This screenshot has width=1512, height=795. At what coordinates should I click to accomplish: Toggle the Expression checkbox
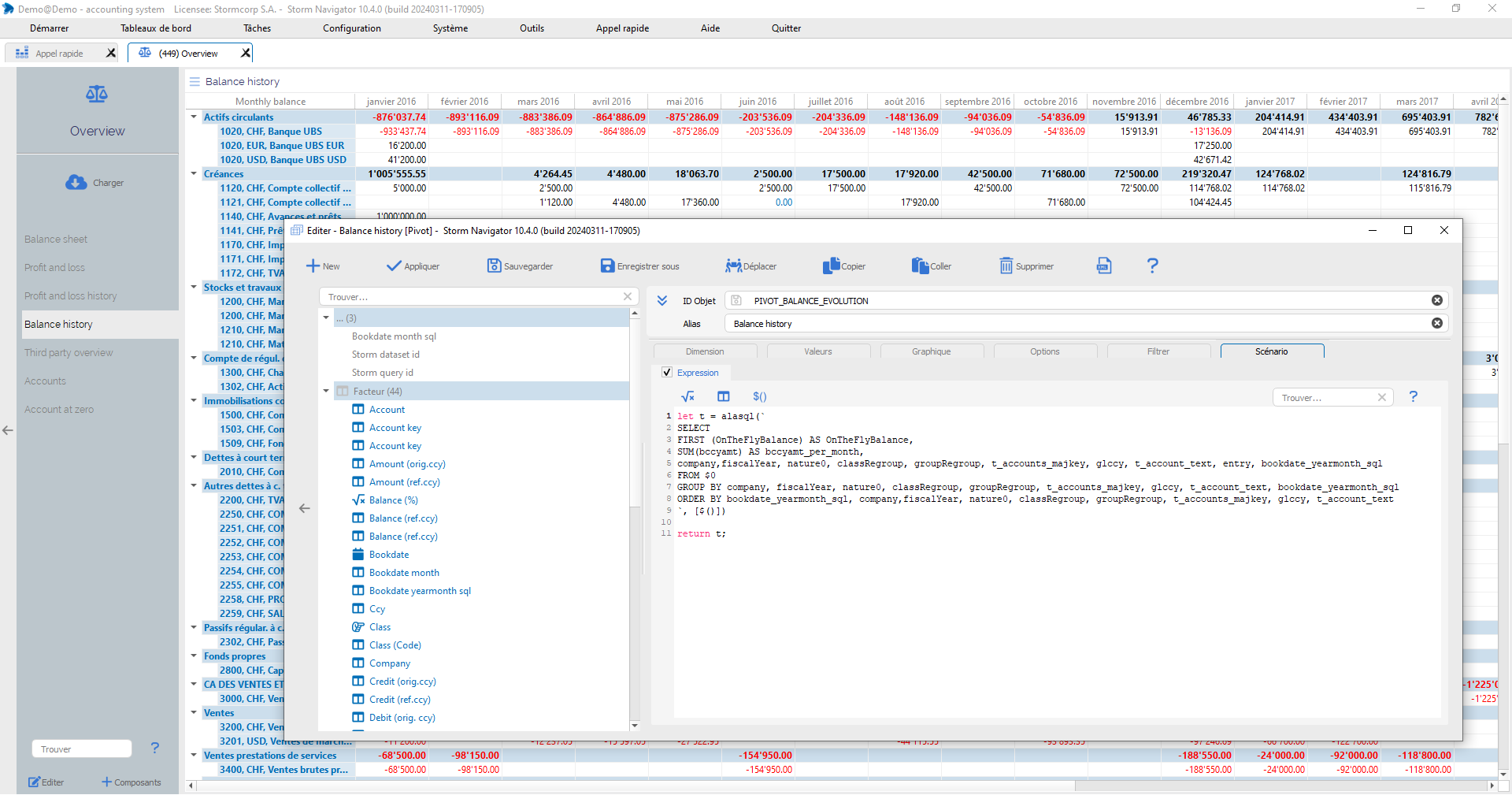[667, 372]
